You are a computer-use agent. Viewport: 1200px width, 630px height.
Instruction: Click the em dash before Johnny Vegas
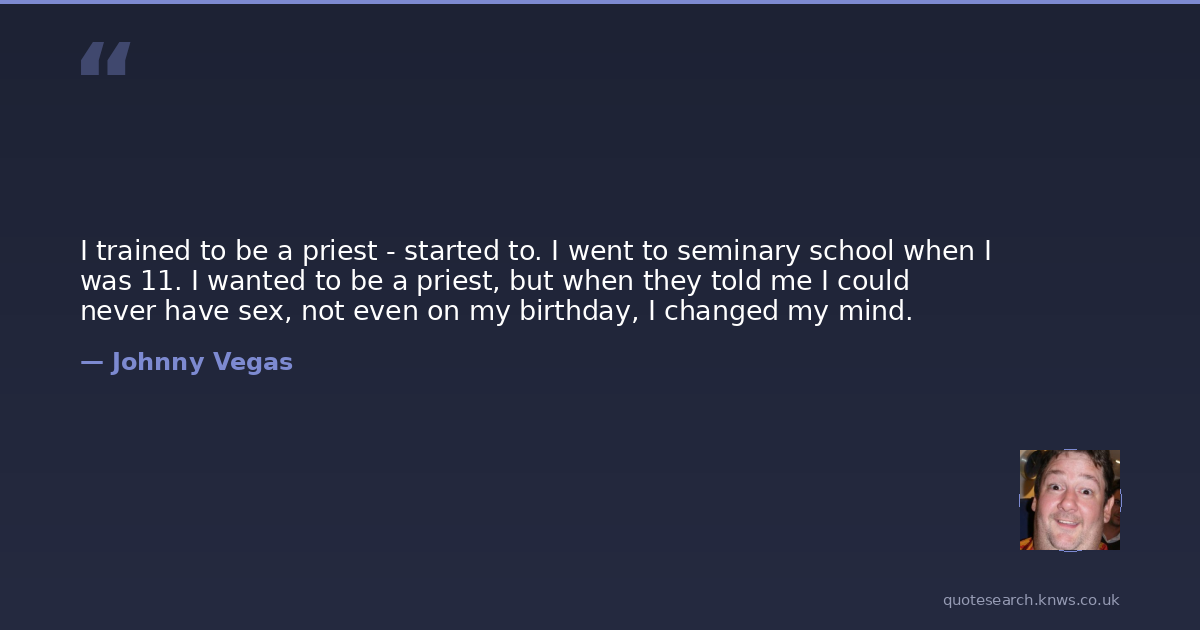92,362
